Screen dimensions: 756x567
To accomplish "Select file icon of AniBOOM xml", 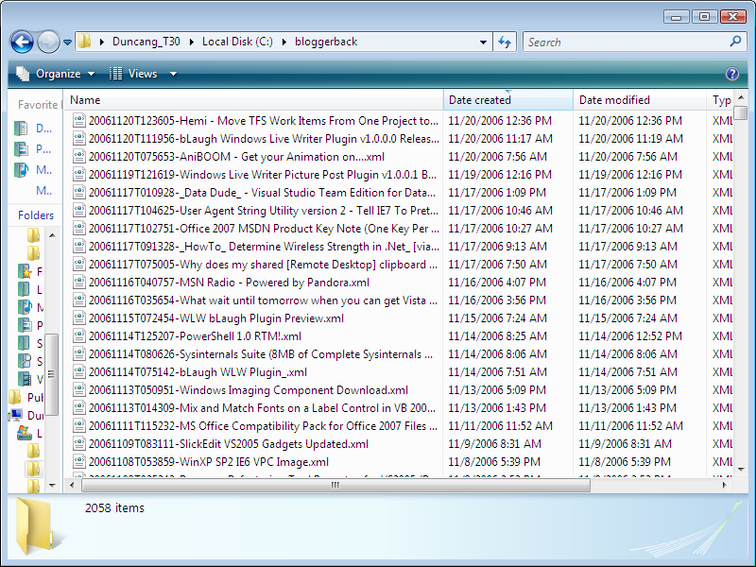I will (x=79, y=156).
